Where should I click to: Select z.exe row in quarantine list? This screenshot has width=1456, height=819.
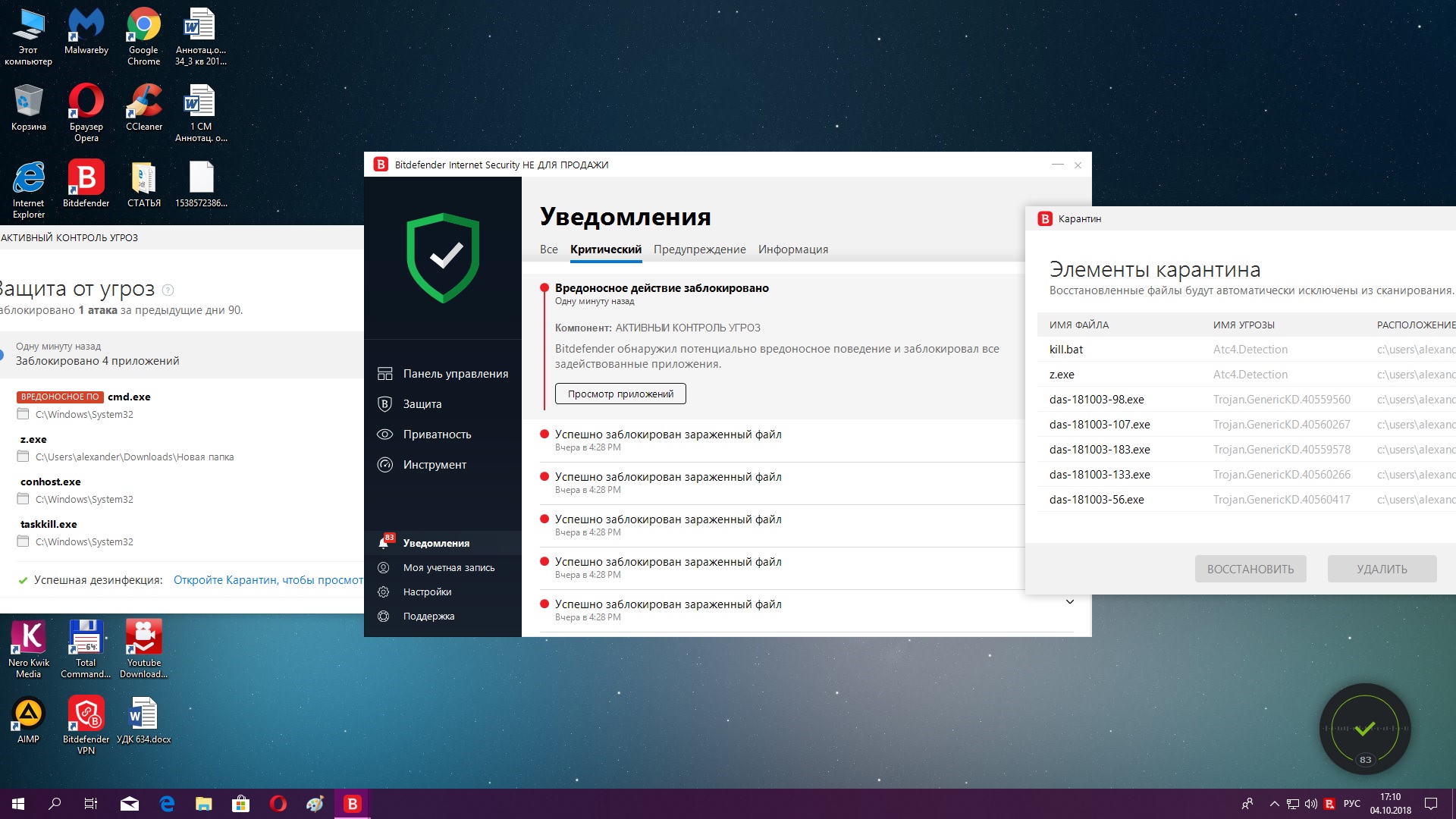pyautogui.click(x=1246, y=375)
